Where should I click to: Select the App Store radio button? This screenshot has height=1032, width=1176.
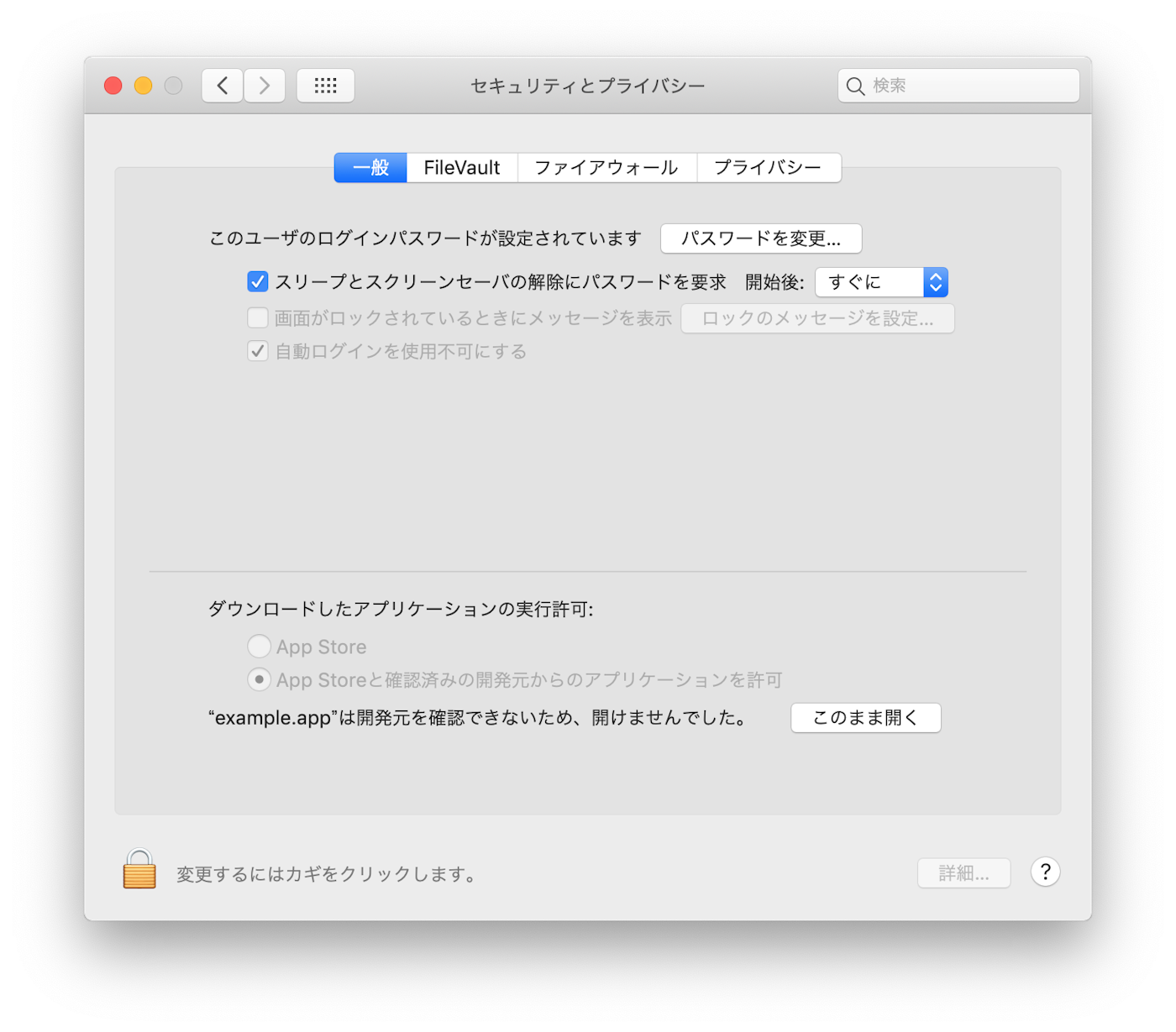260,646
